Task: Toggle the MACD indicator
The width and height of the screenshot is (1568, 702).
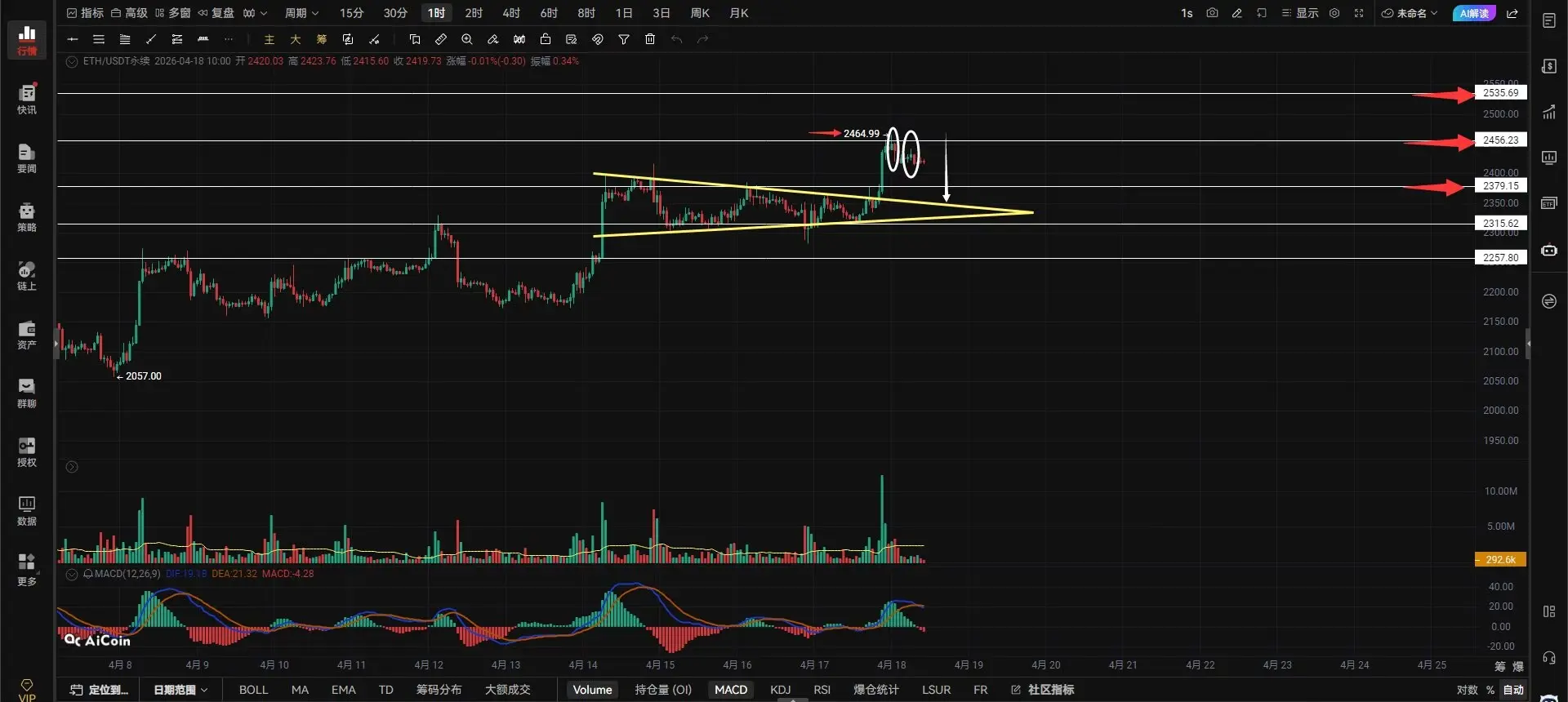Action: tap(731, 690)
